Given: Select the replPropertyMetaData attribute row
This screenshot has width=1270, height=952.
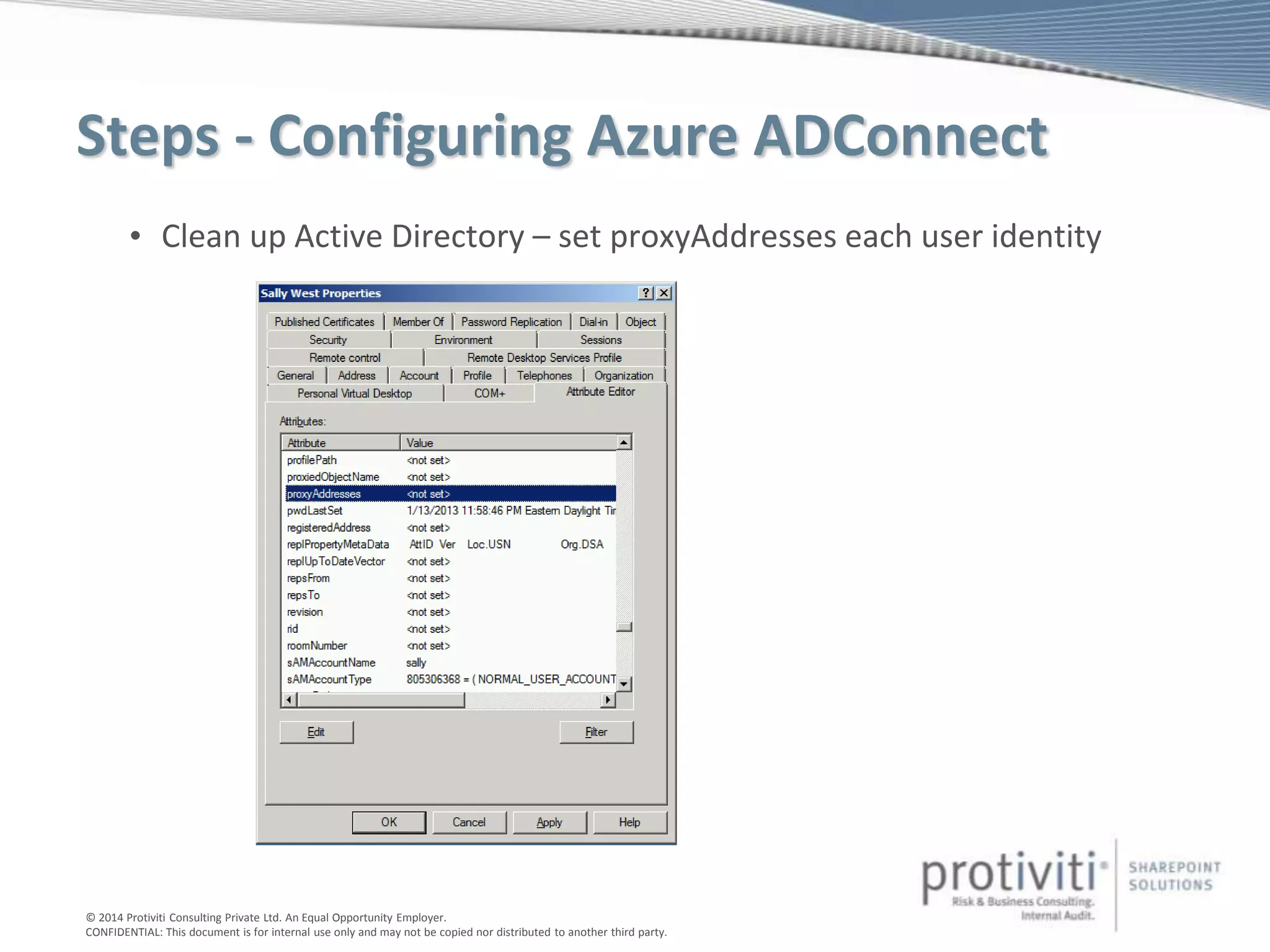Looking at the screenshot, I should [450, 544].
